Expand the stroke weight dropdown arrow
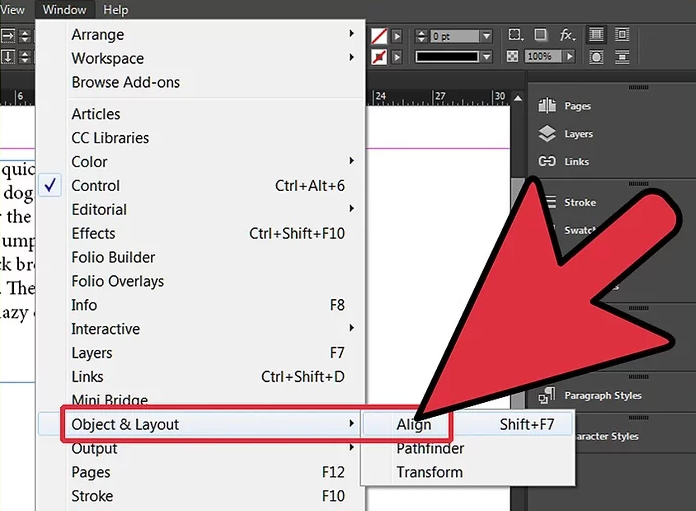The width and height of the screenshot is (696, 511). point(486,36)
